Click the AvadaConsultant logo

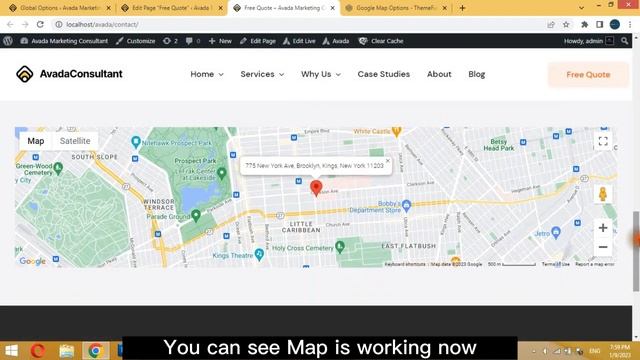(69, 74)
